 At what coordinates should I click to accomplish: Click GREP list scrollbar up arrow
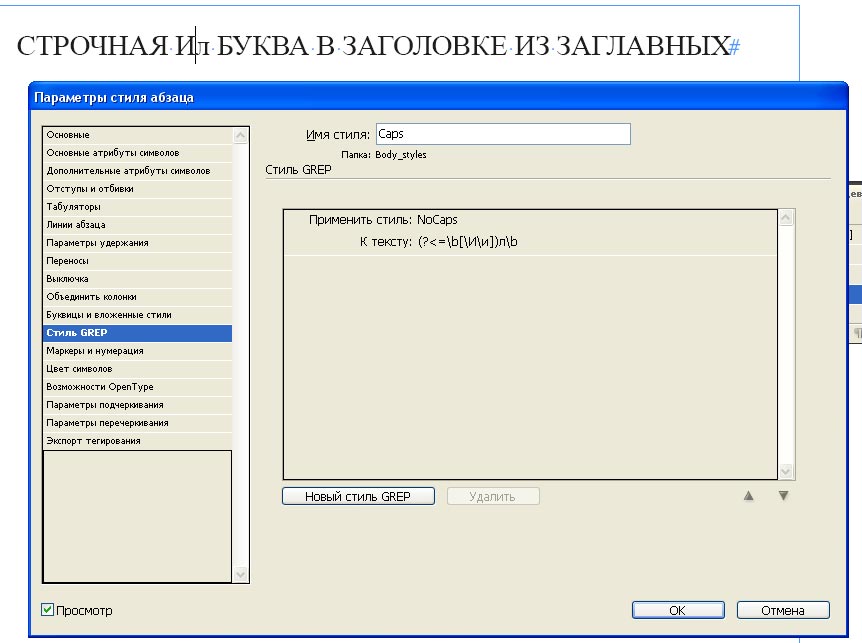(786, 218)
